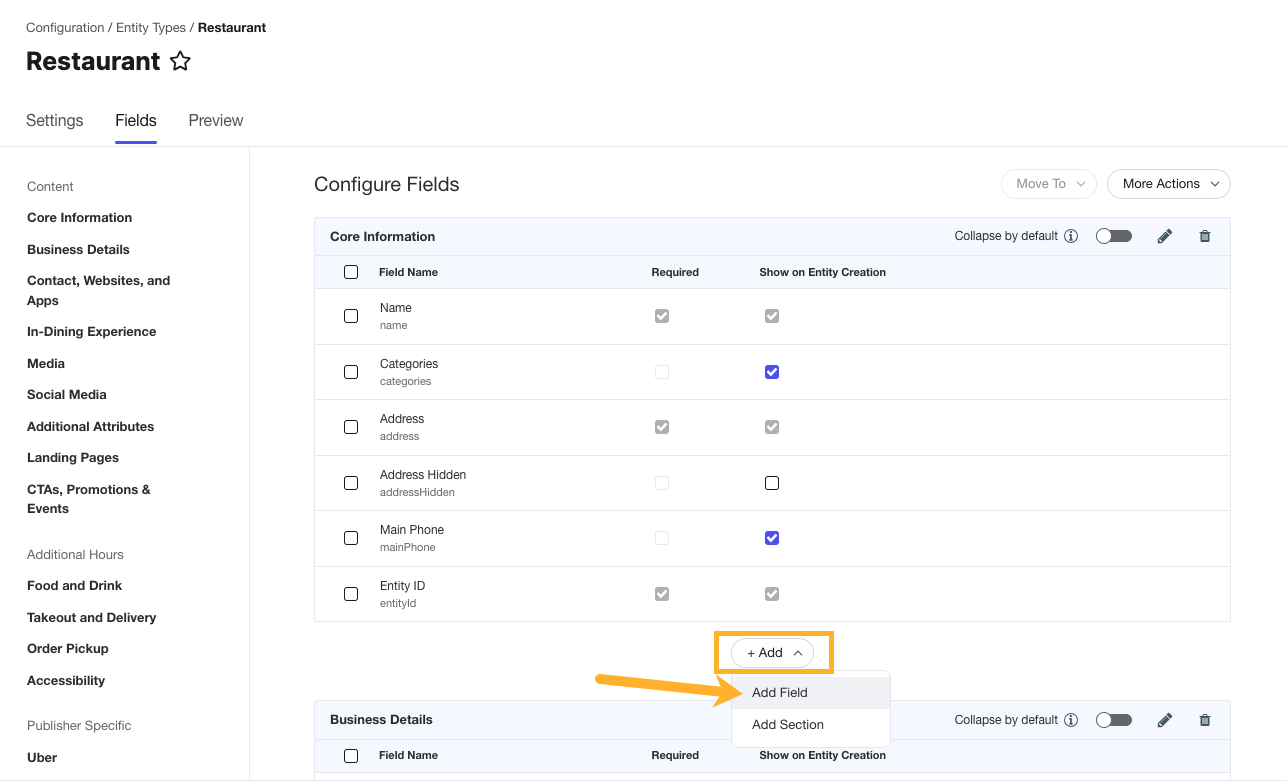
Task: Collapse the + Add dropdown button
Action: coord(772,653)
